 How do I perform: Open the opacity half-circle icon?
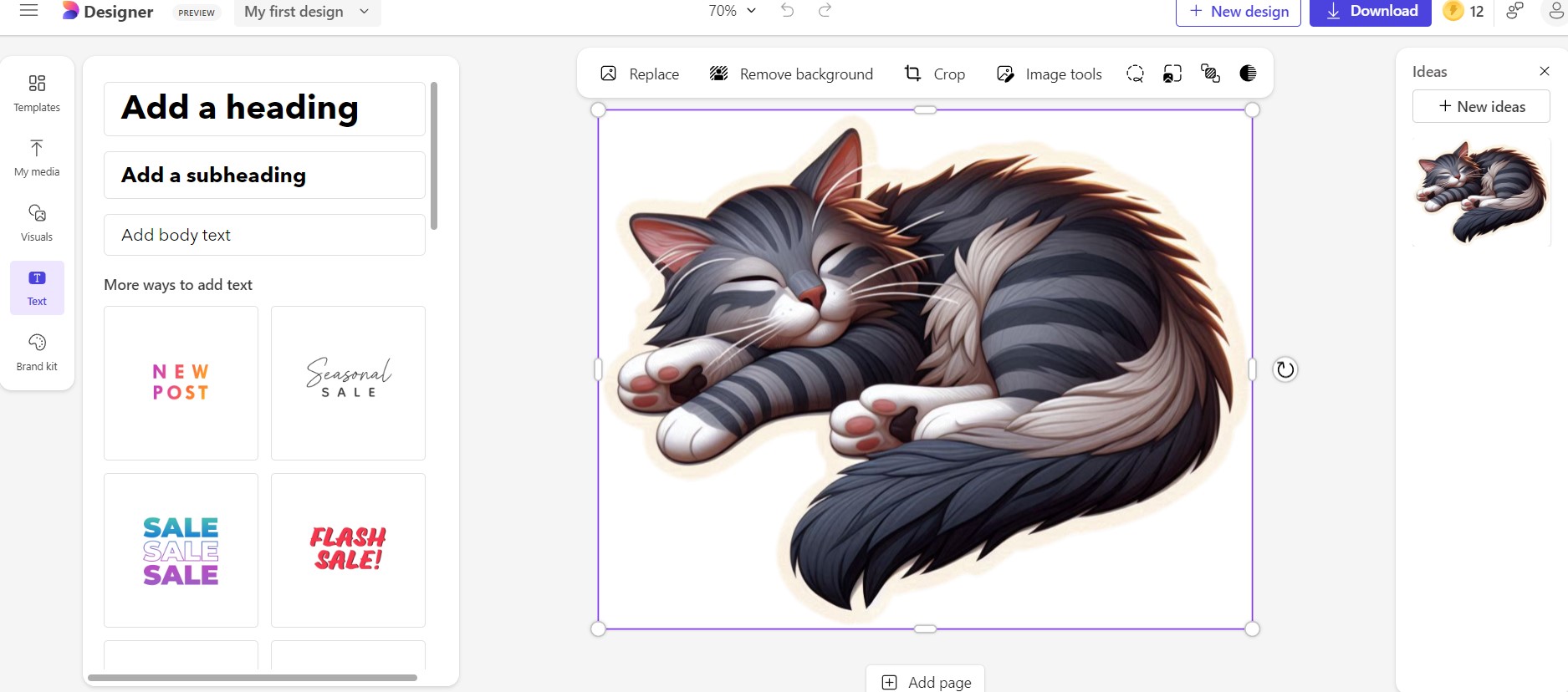pos(1248,74)
